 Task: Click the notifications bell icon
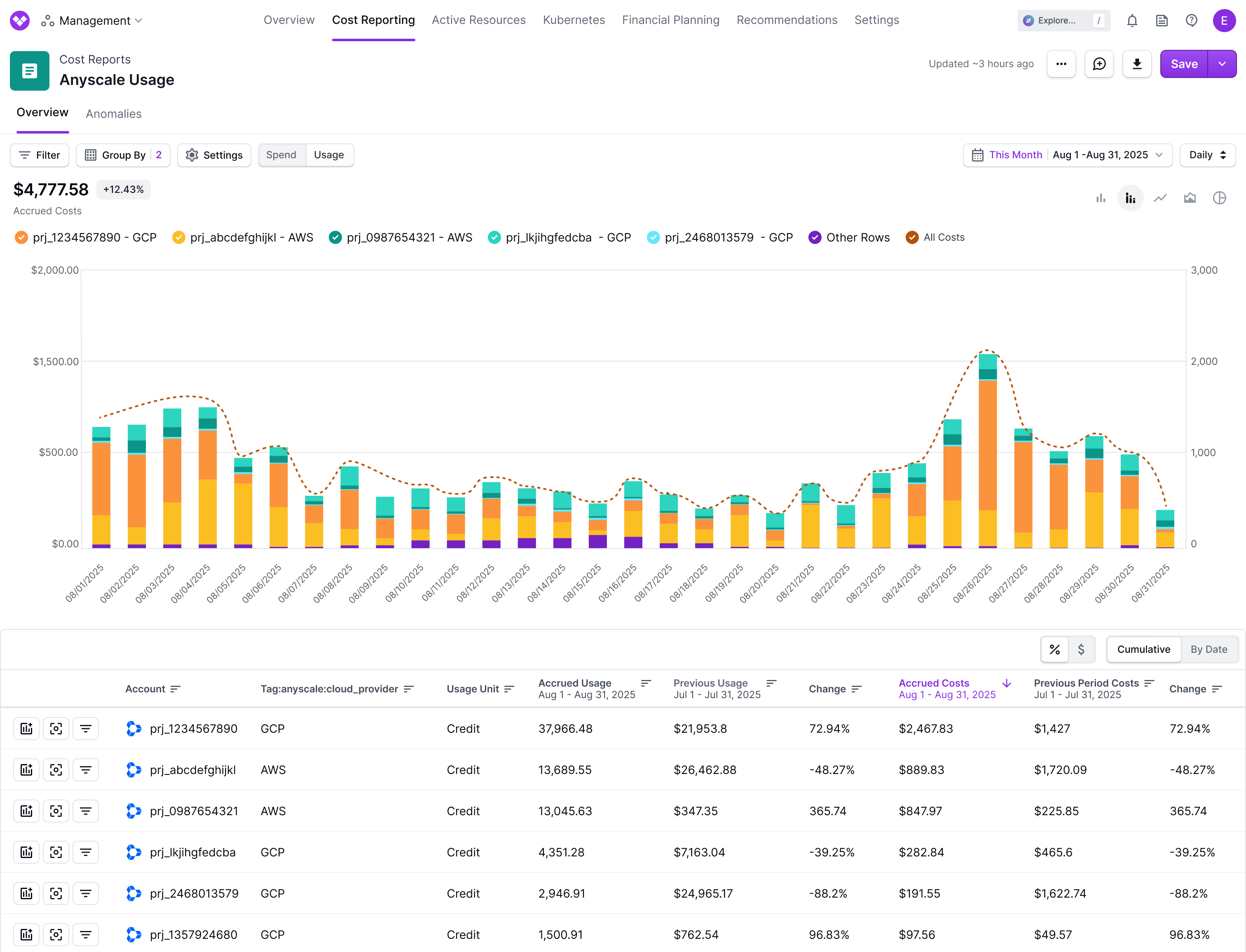[1131, 21]
